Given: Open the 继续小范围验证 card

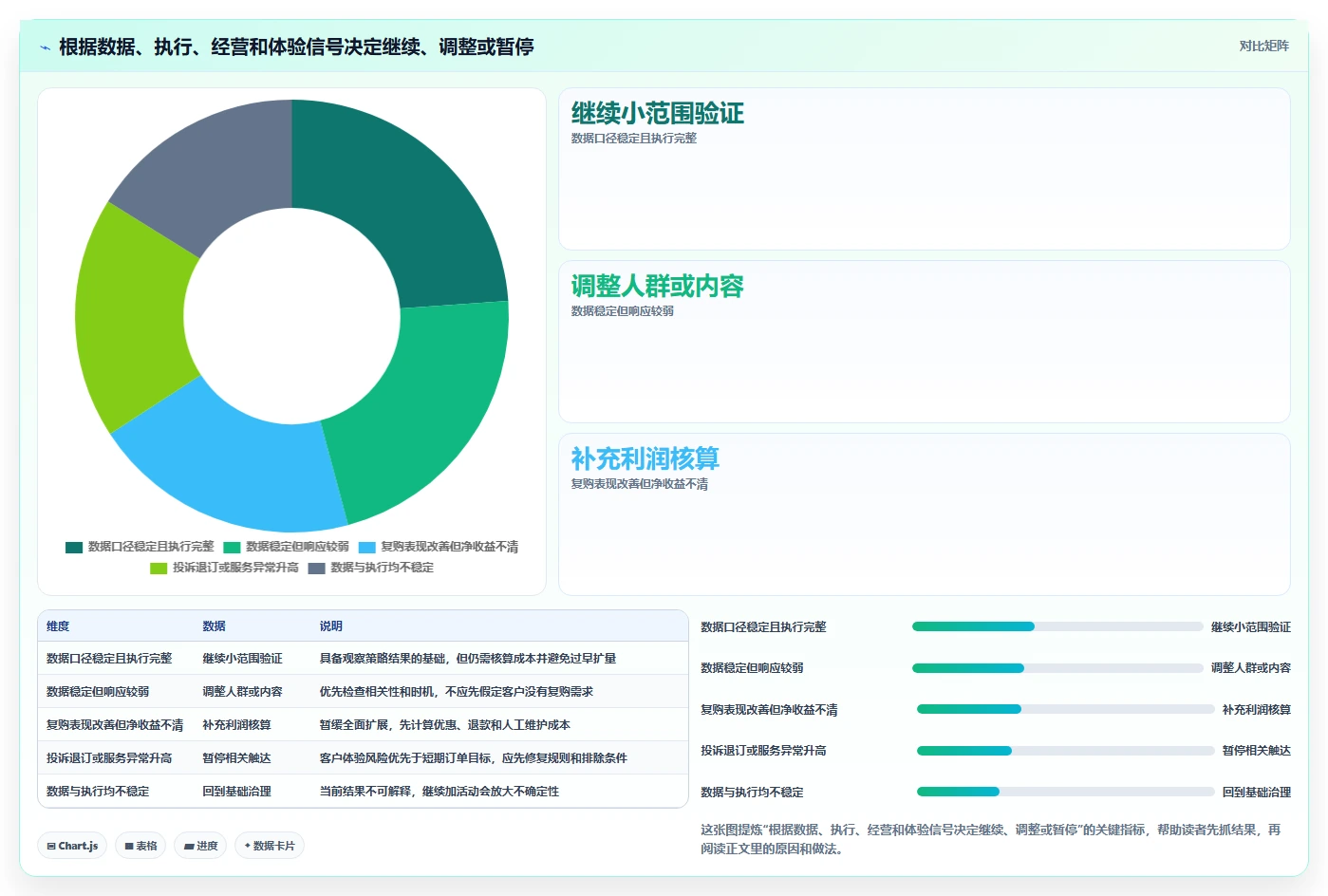Looking at the screenshot, I should [x=924, y=169].
